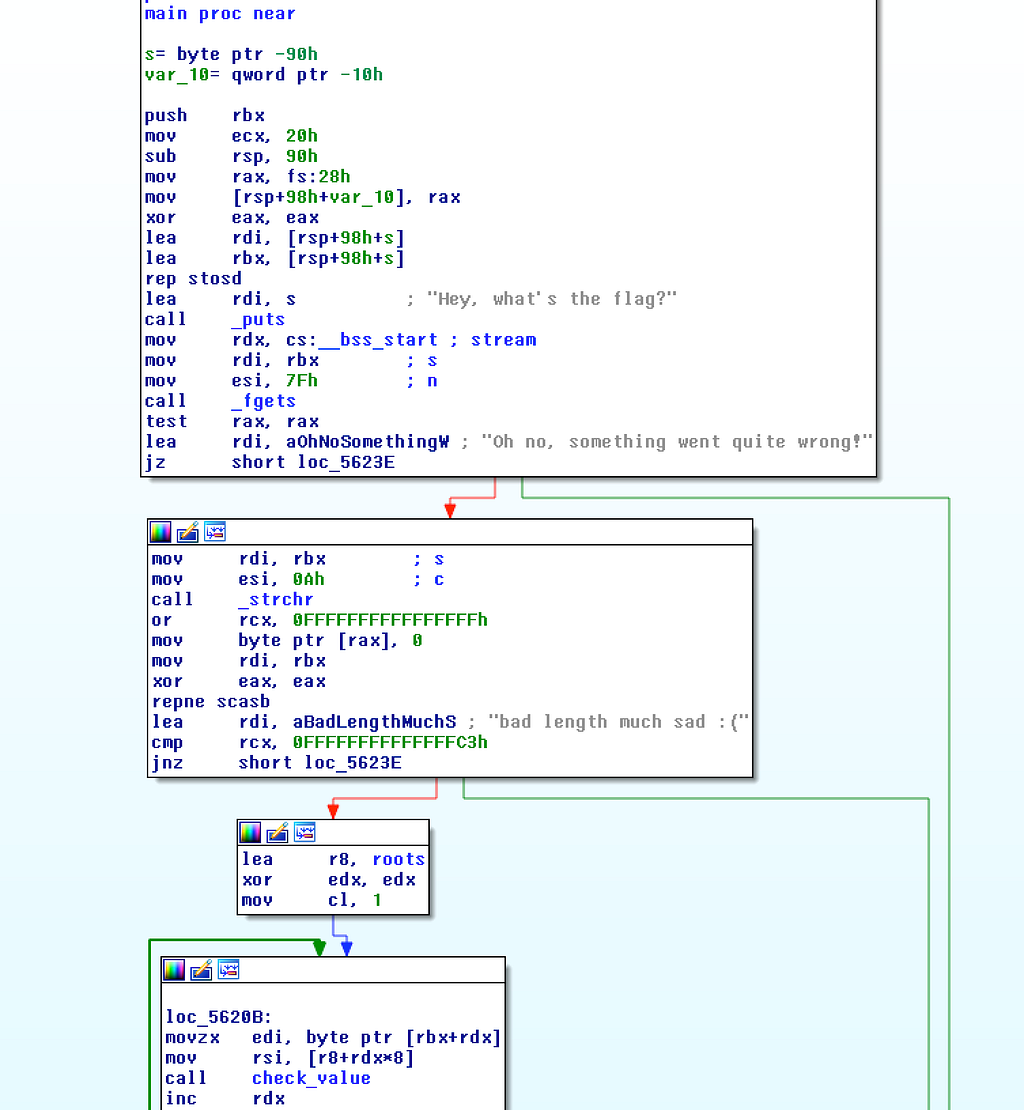Image resolution: width=1024 pixels, height=1110 pixels.
Task: Click the __bss_start stream reference
Action: coord(378,341)
